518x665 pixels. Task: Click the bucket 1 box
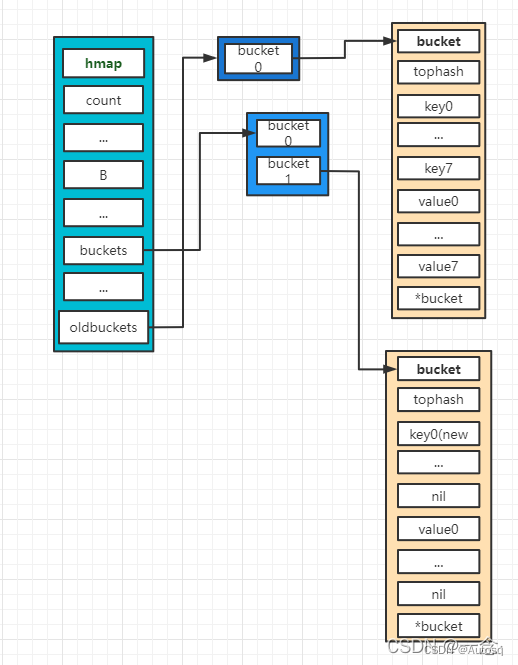pyautogui.click(x=288, y=170)
